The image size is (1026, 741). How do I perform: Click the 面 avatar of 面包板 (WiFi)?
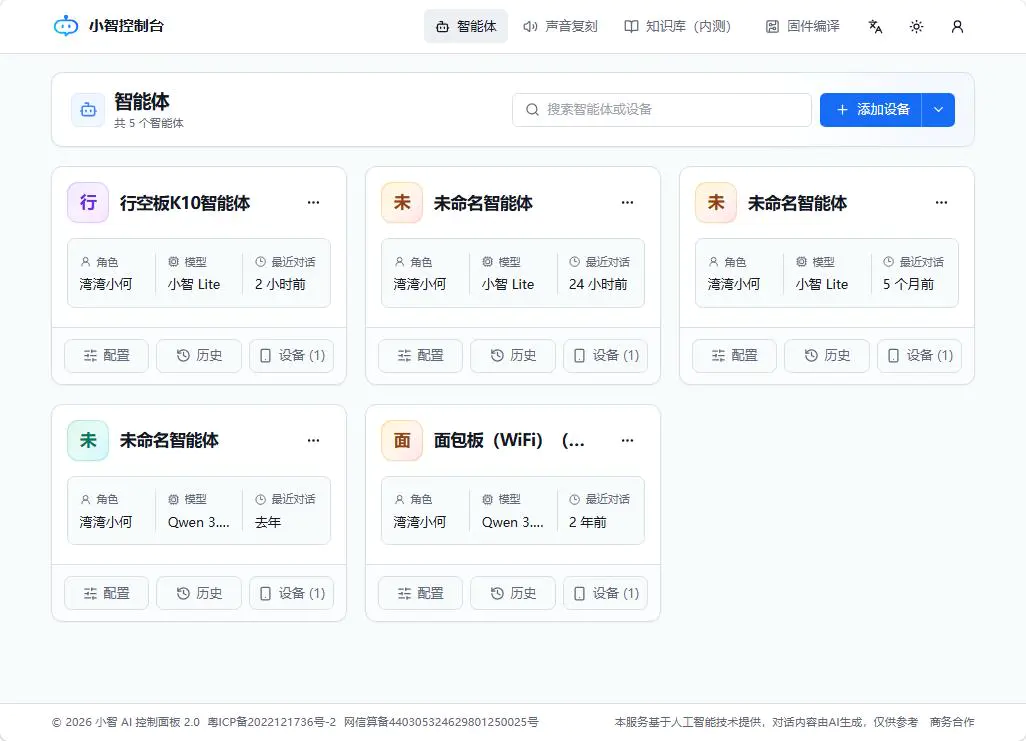402,440
